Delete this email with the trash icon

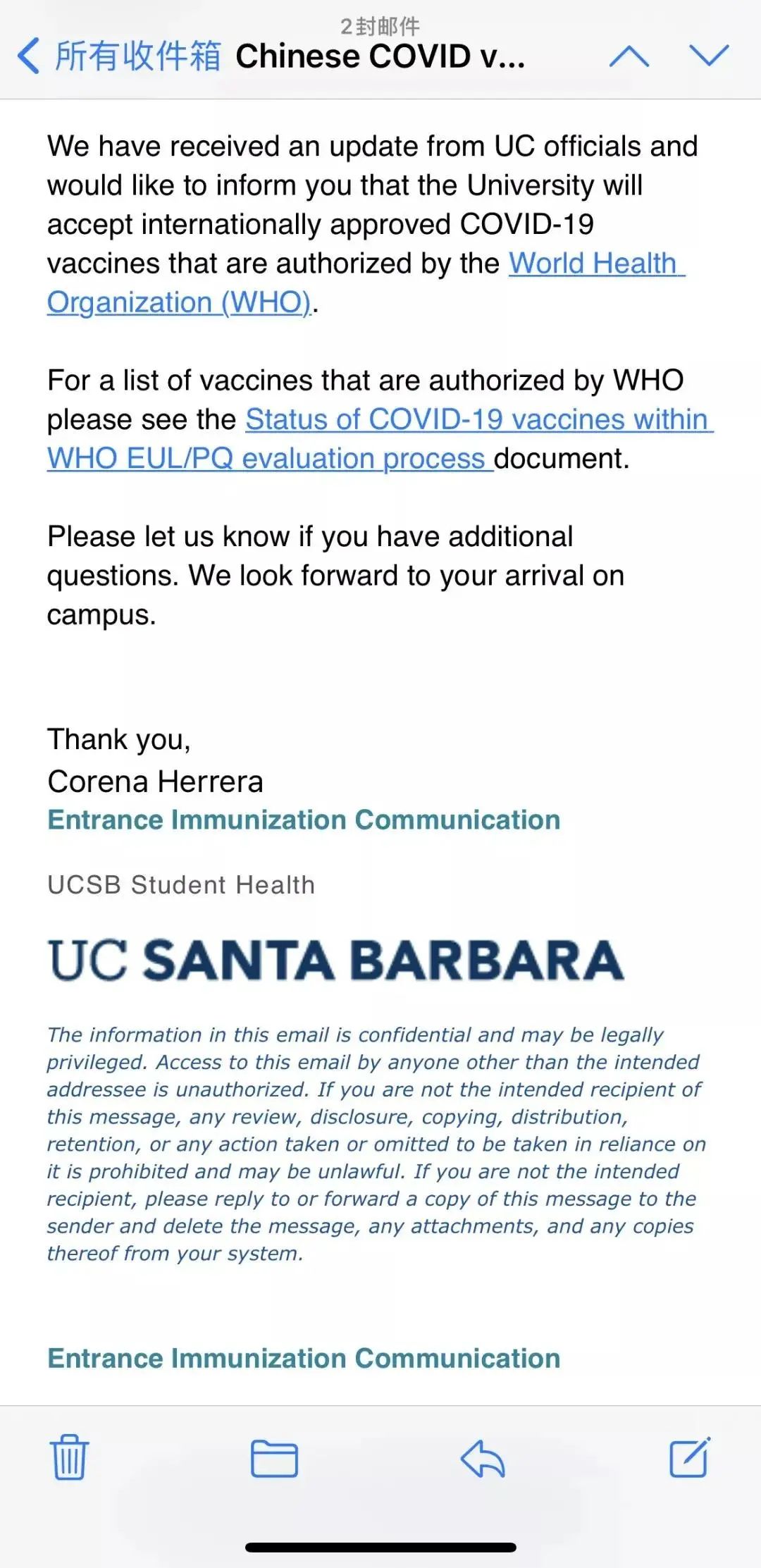(69, 1457)
